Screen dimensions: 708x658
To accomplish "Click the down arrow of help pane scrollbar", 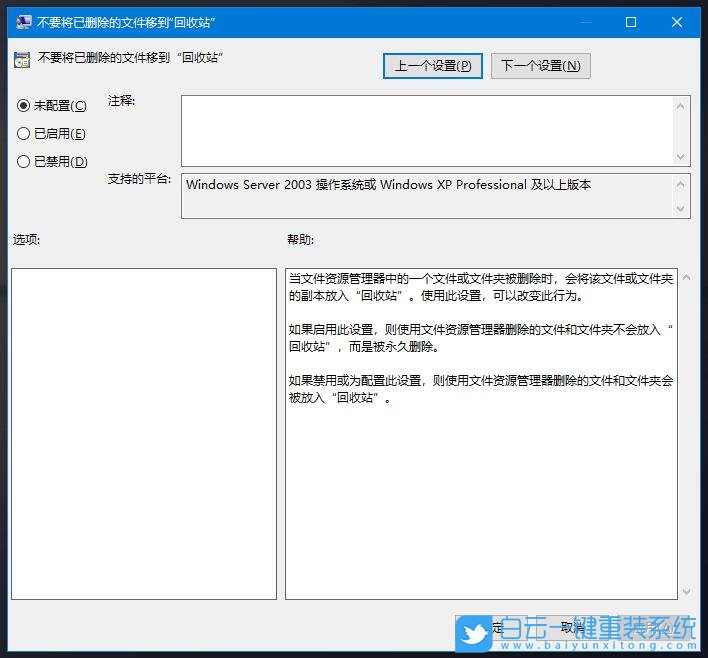I will click(x=686, y=591).
